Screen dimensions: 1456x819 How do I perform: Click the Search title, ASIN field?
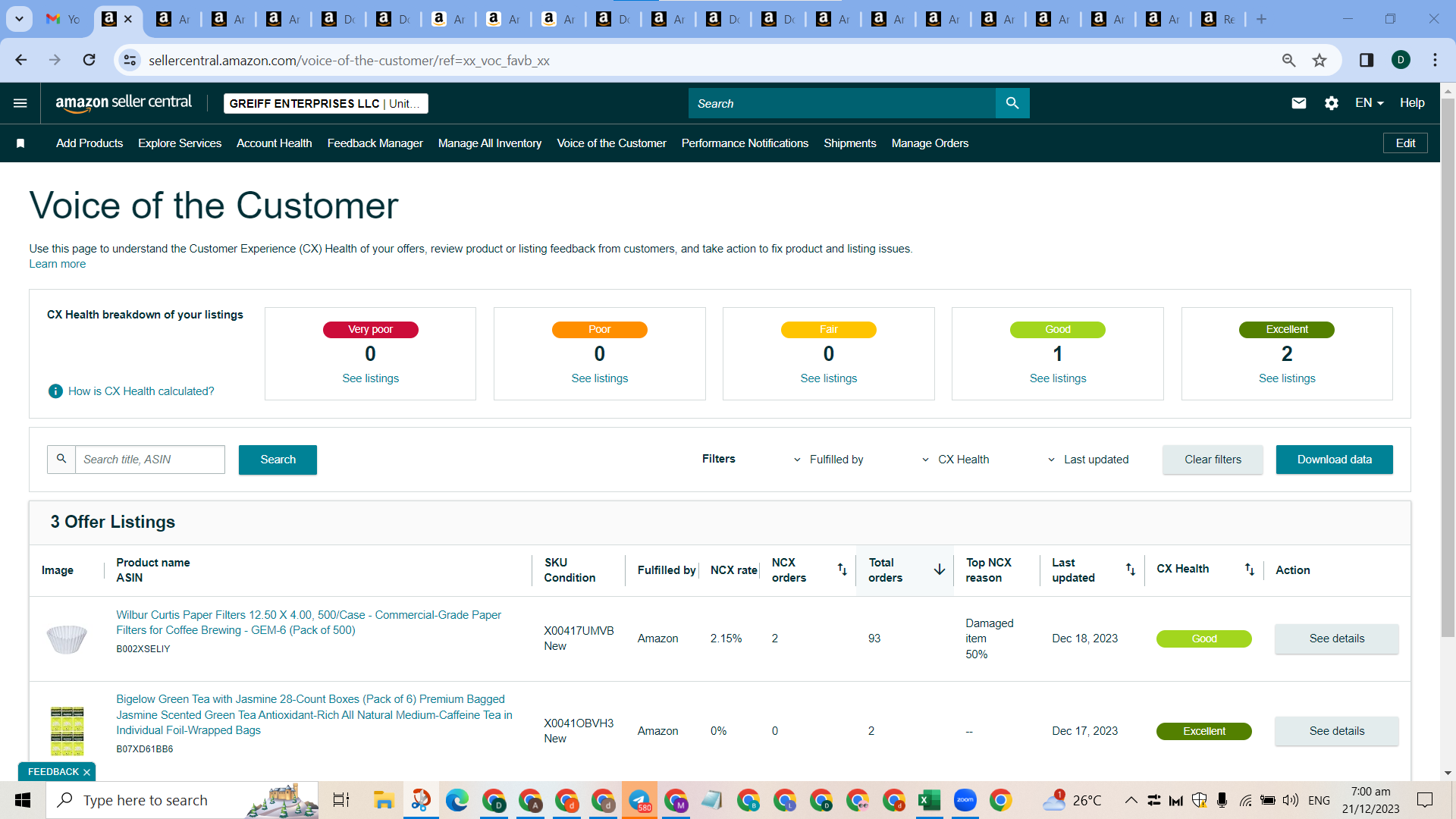[150, 460]
